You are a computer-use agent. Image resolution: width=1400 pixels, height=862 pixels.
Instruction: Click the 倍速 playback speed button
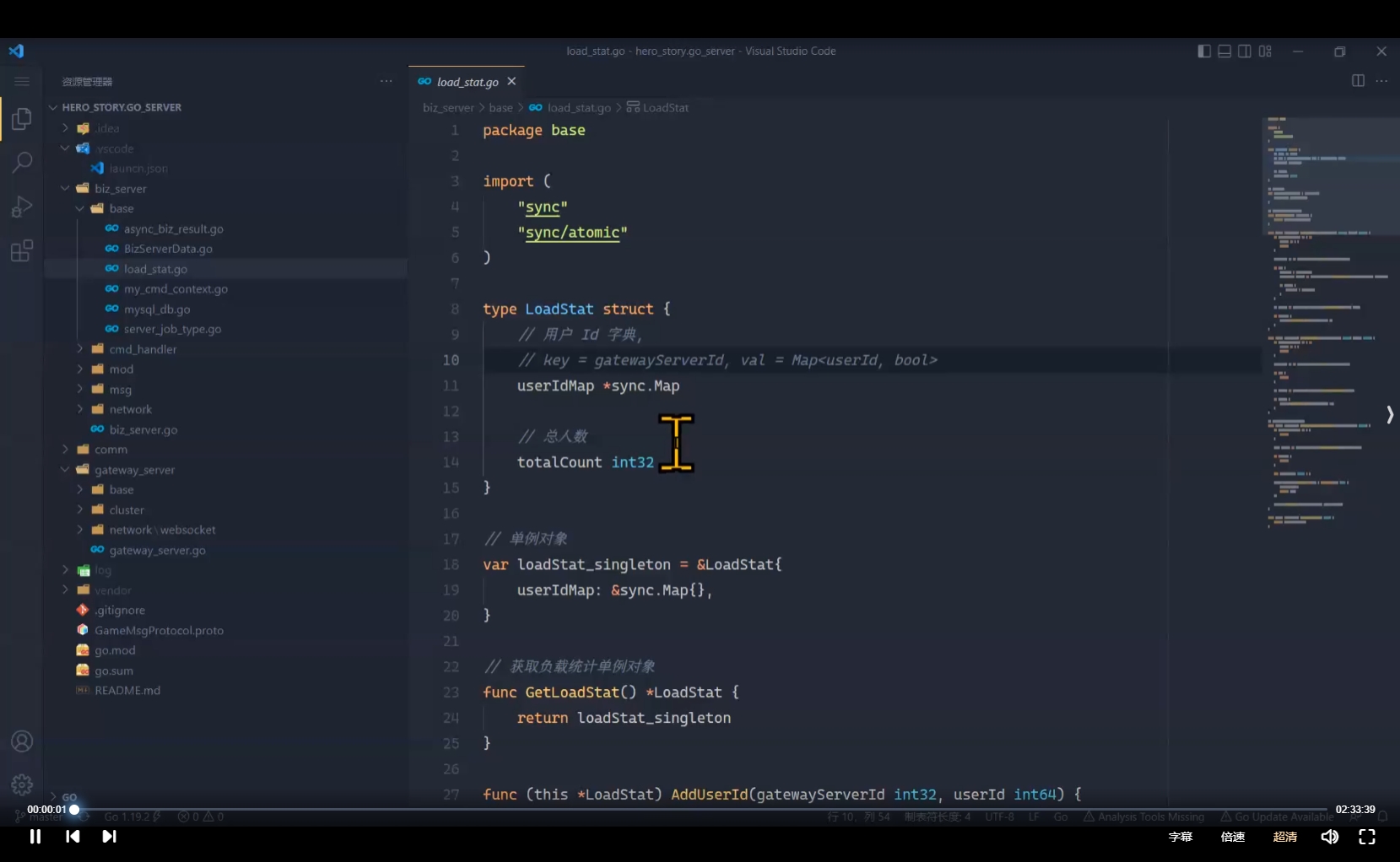pos(1233,837)
